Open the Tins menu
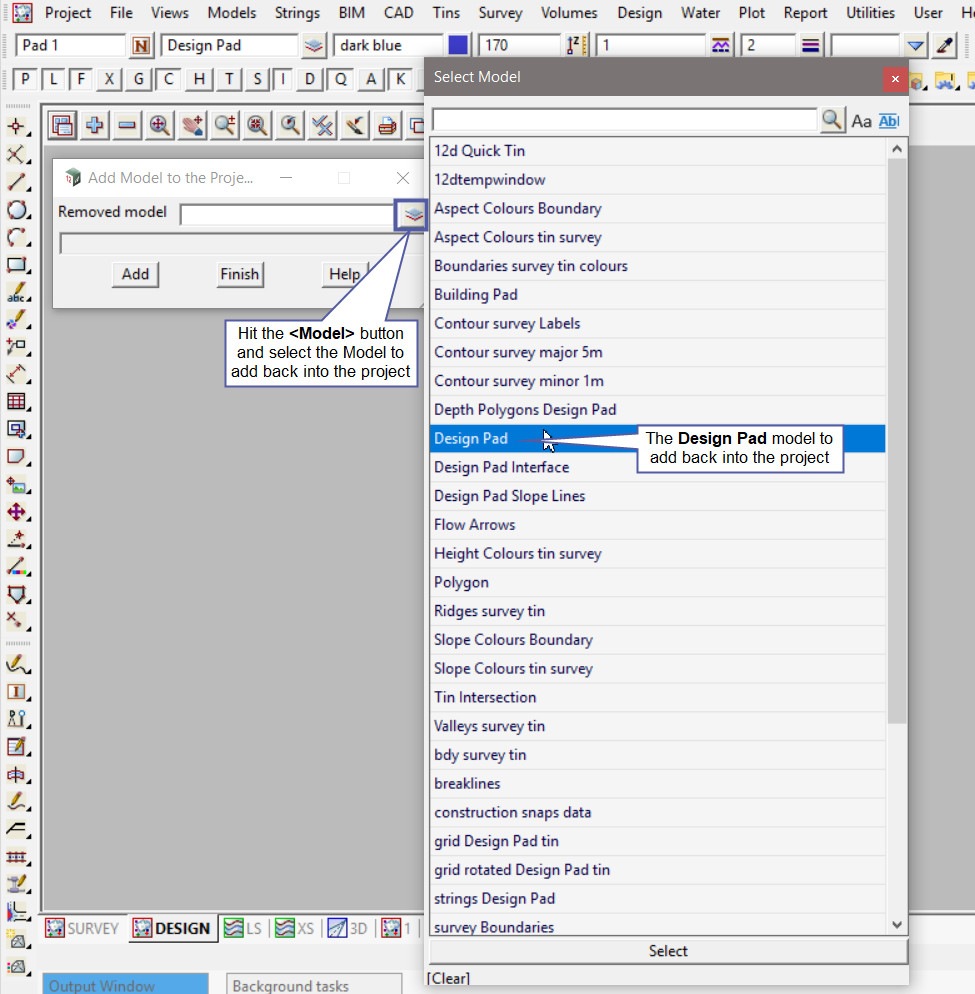The height and width of the screenshot is (994, 975). pyautogui.click(x=446, y=13)
